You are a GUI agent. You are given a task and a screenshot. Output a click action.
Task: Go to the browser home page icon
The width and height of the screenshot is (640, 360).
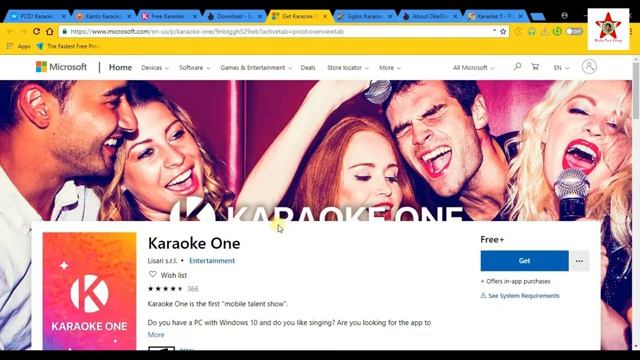49,31
